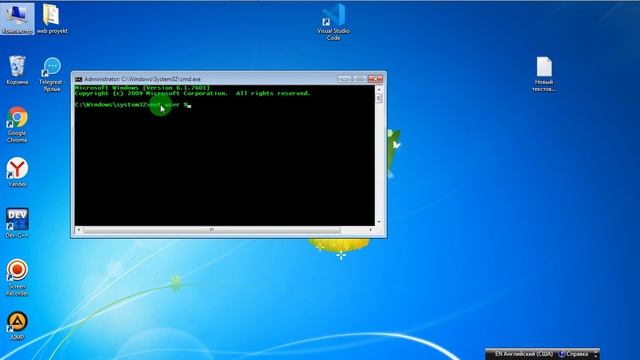
Task: Click the Microsoft Windows version line
Action: tap(142, 88)
